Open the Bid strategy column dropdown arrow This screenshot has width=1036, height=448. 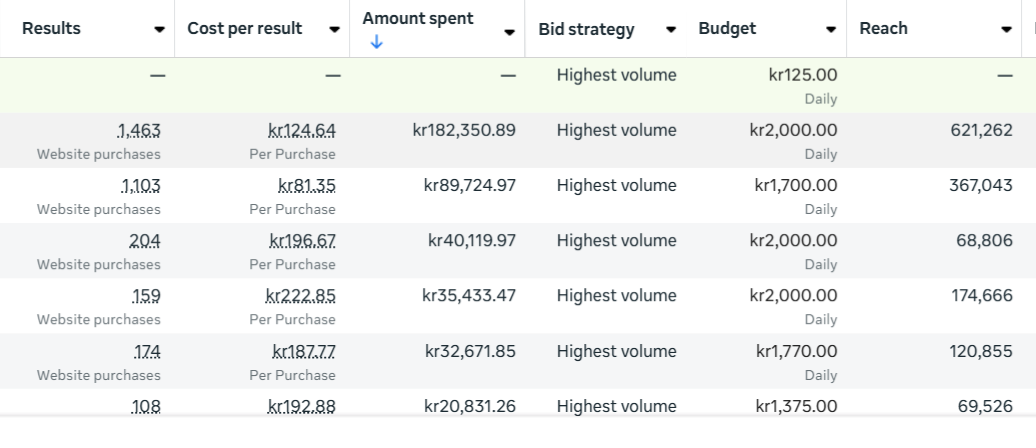point(670,30)
